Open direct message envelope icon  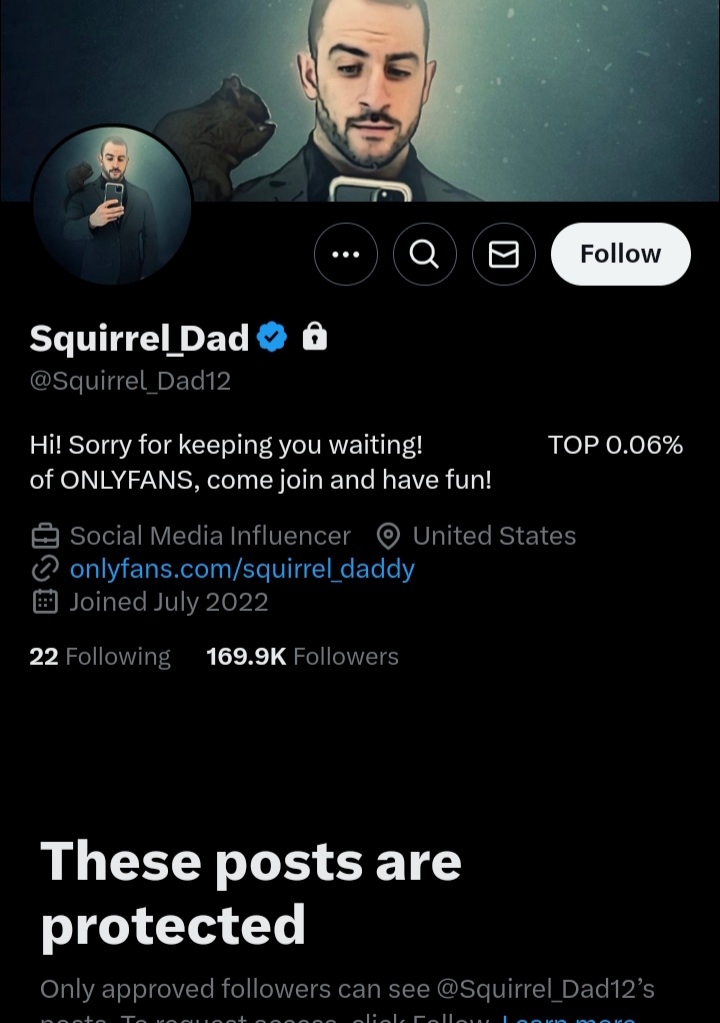point(504,255)
